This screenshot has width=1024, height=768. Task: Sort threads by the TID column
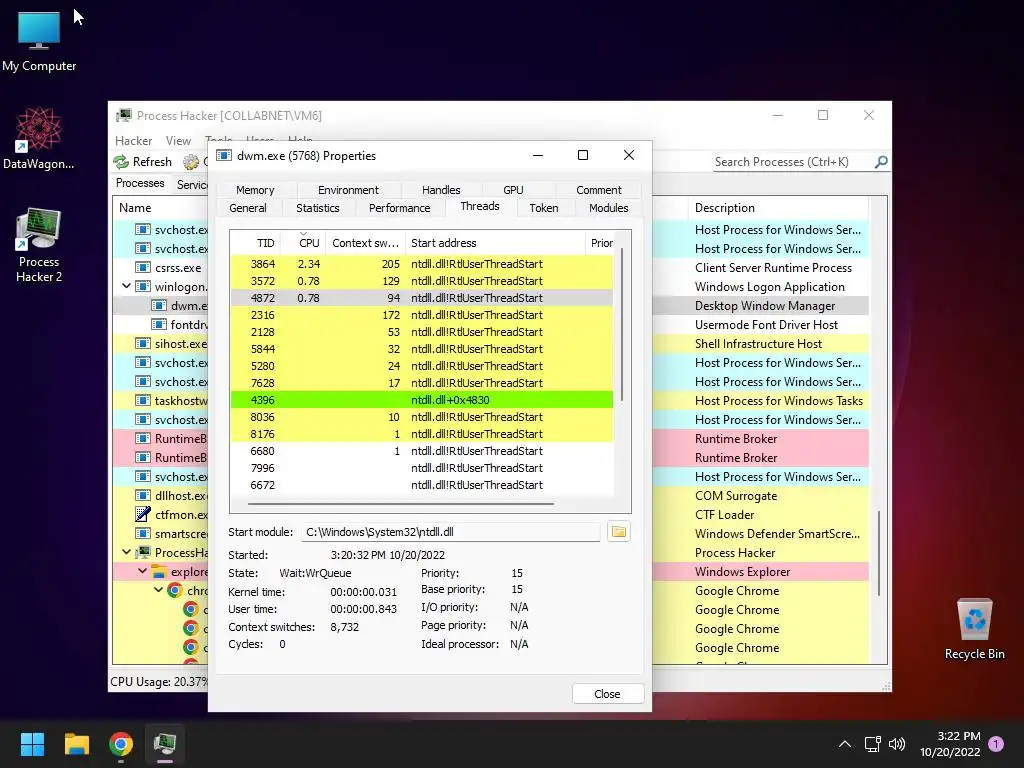coord(255,243)
